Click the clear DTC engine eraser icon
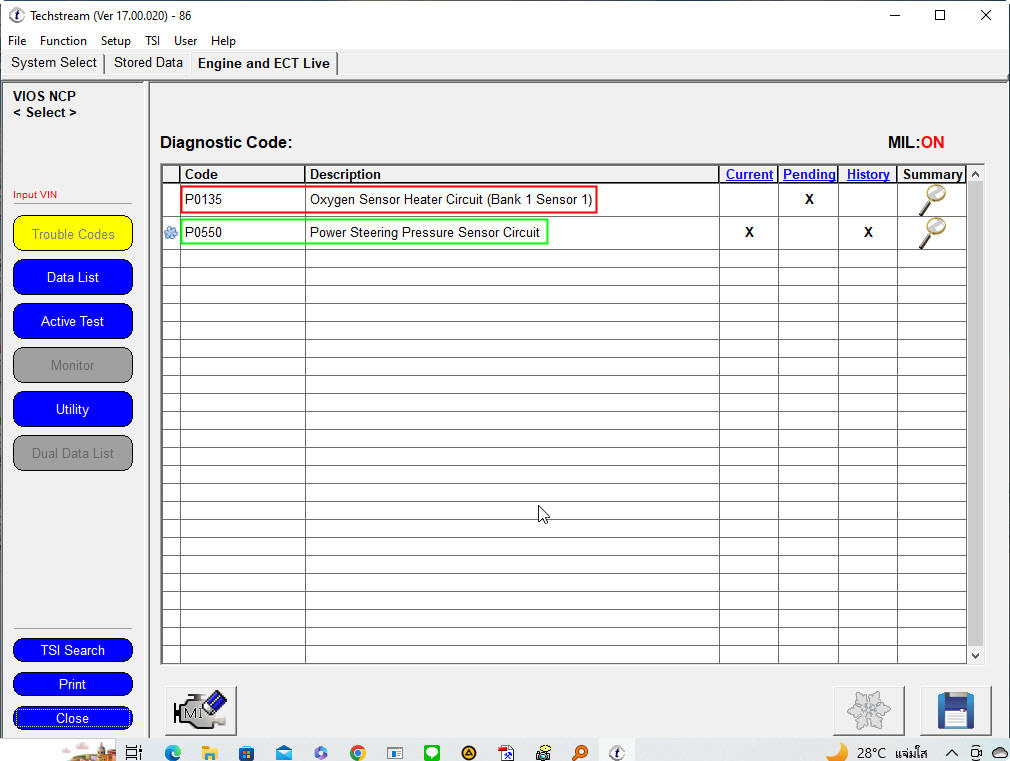Screen dimensions: 1010x761 click(201, 711)
